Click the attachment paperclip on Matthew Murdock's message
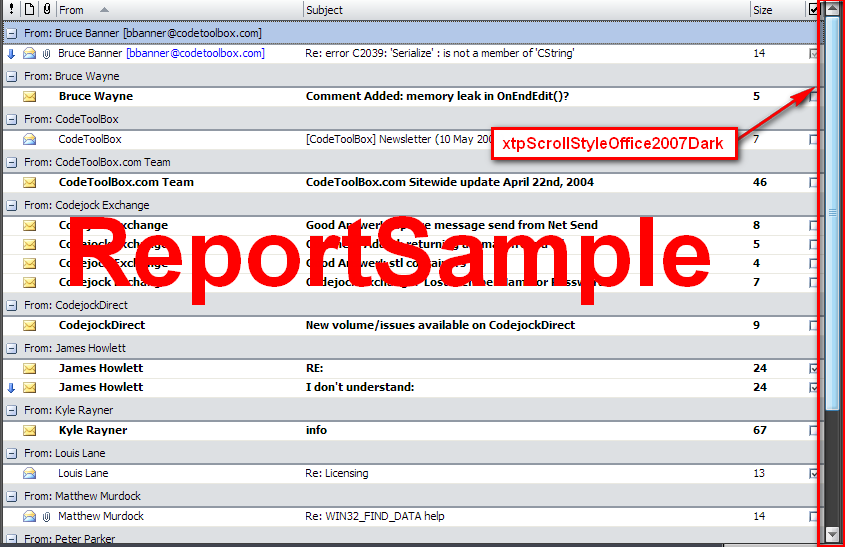Image resolution: width=845 pixels, height=547 pixels. coord(46,517)
